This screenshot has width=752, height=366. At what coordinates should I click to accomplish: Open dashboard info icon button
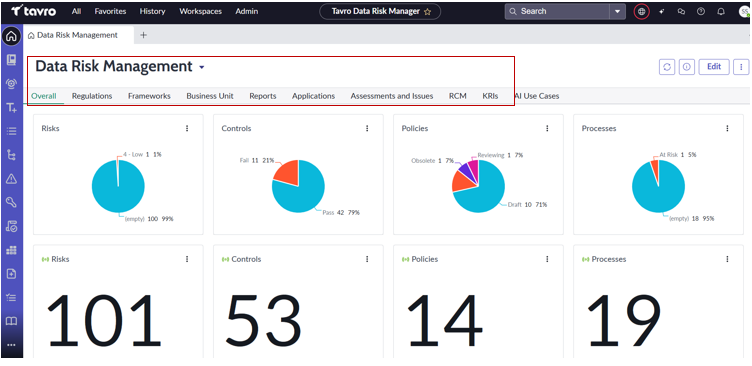[x=687, y=67]
